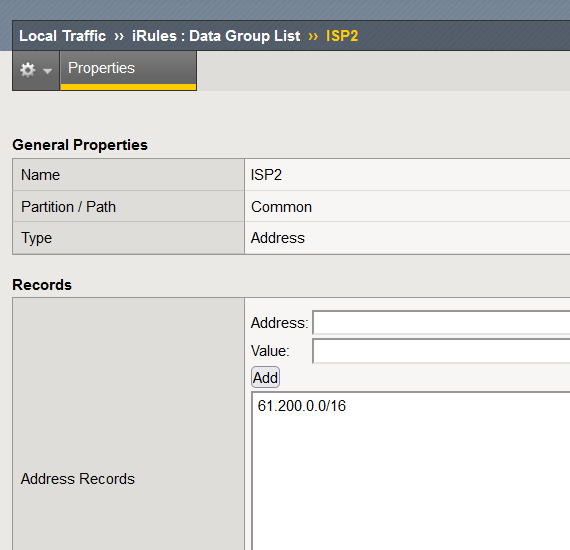This screenshot has height=550, width=570.
Task: Click the yellow breadcrumb separator before ISP2
Action: click(x=313, y=36)
